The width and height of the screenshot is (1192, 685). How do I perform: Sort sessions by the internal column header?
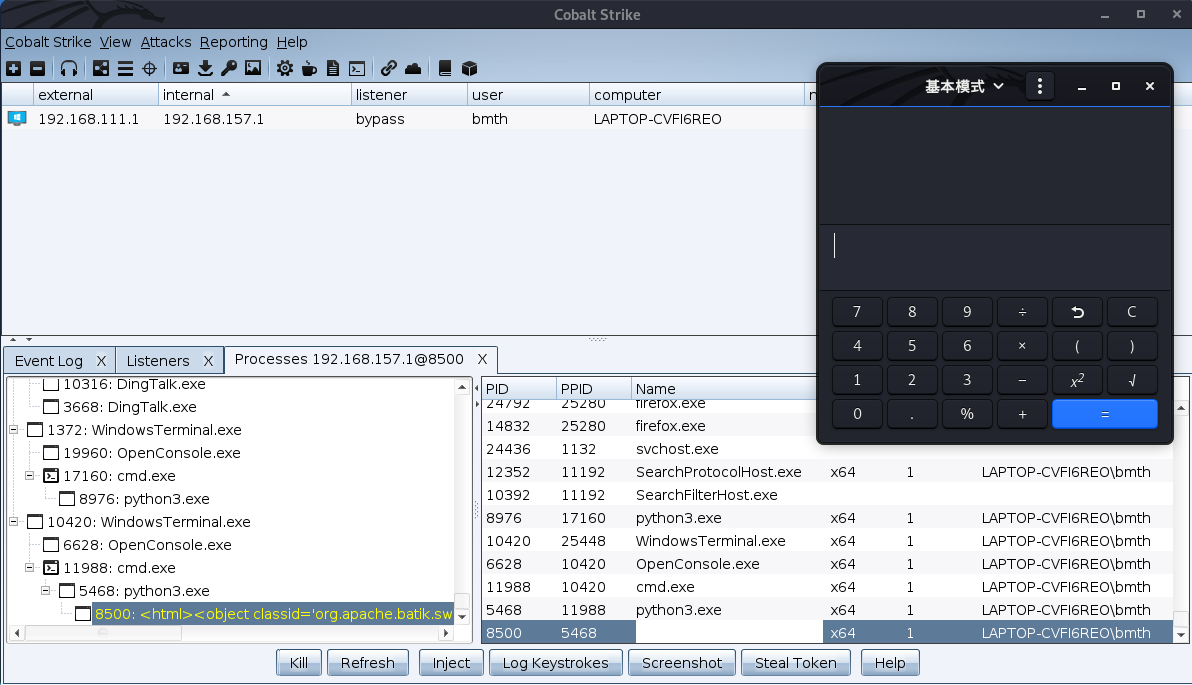[x=254, y=94]
